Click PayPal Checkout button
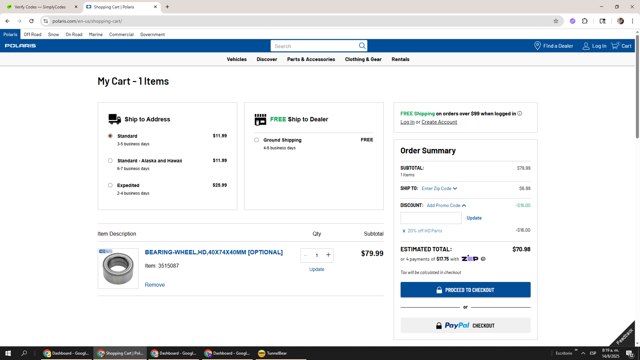 pyautogui.click(x=465, y=325)
